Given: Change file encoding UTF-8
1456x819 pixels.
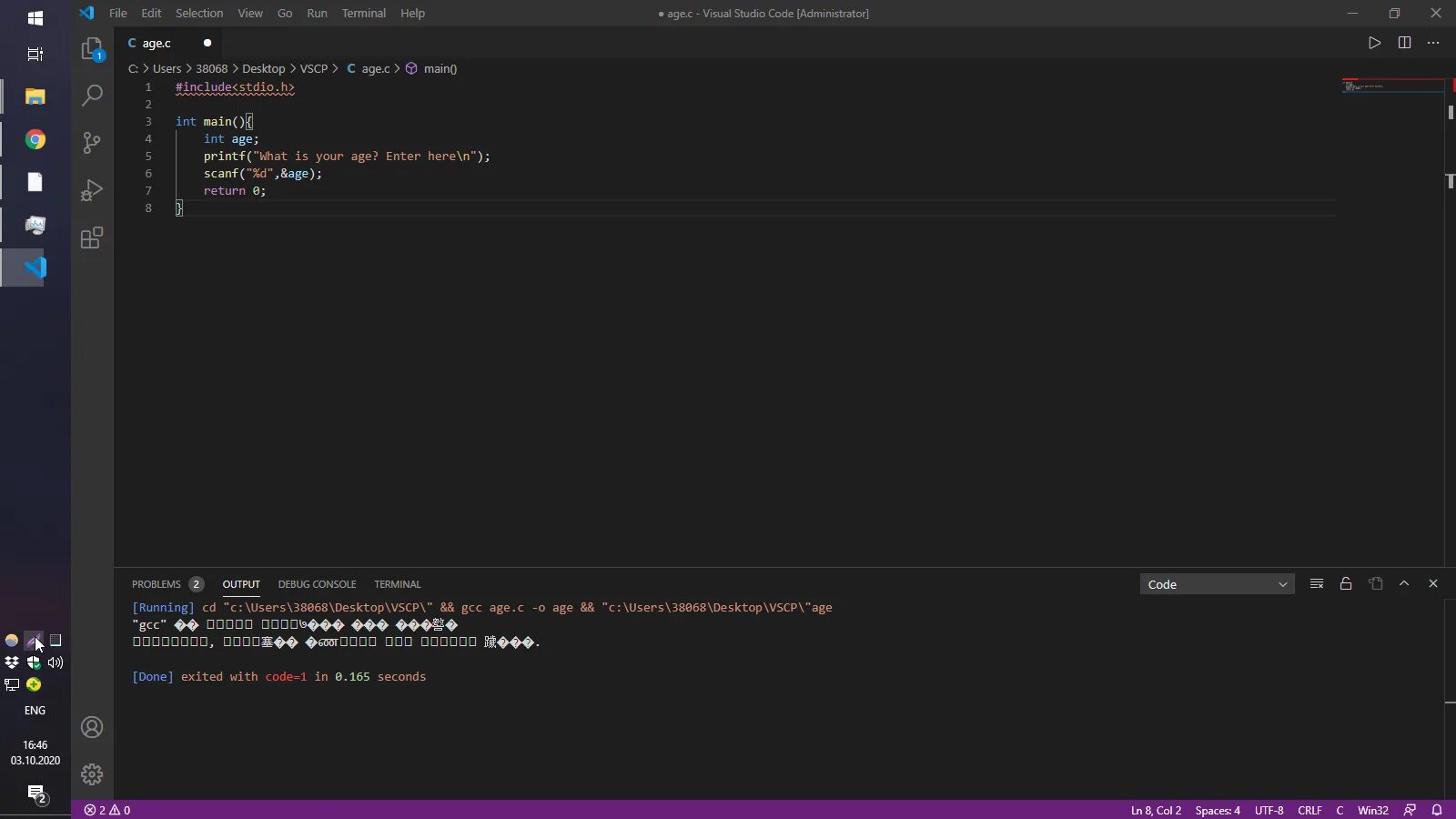Looking at the screenshot, I should [x=1269, y=810].
